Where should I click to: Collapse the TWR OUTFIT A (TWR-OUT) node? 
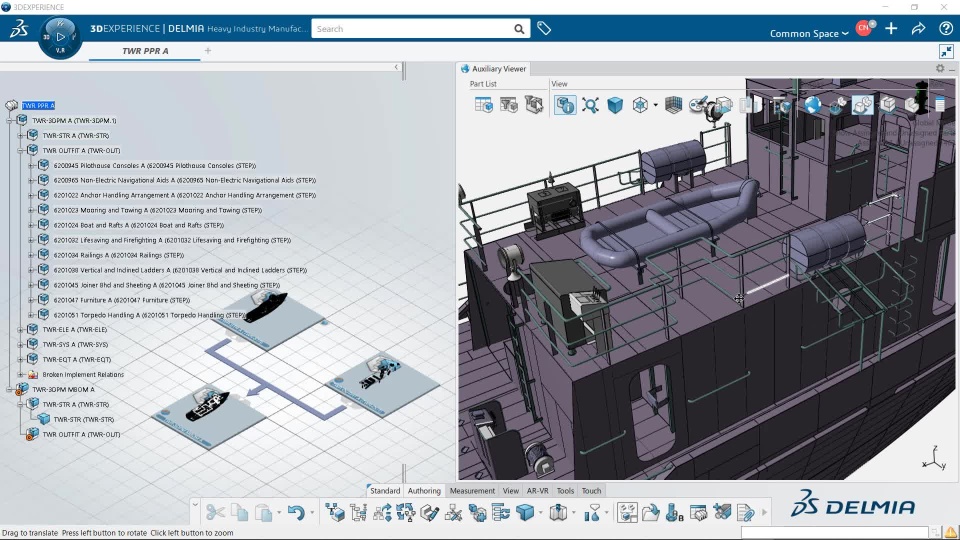point(20,151)
